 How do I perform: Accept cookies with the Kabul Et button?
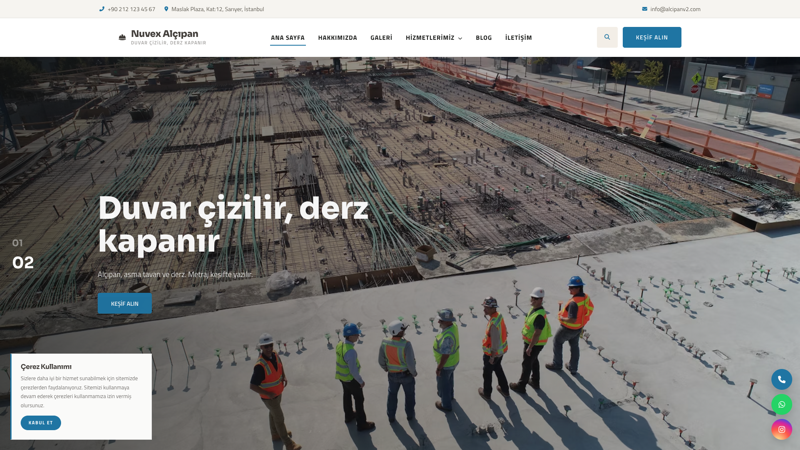pyautogui.click(x=41, y=423)
